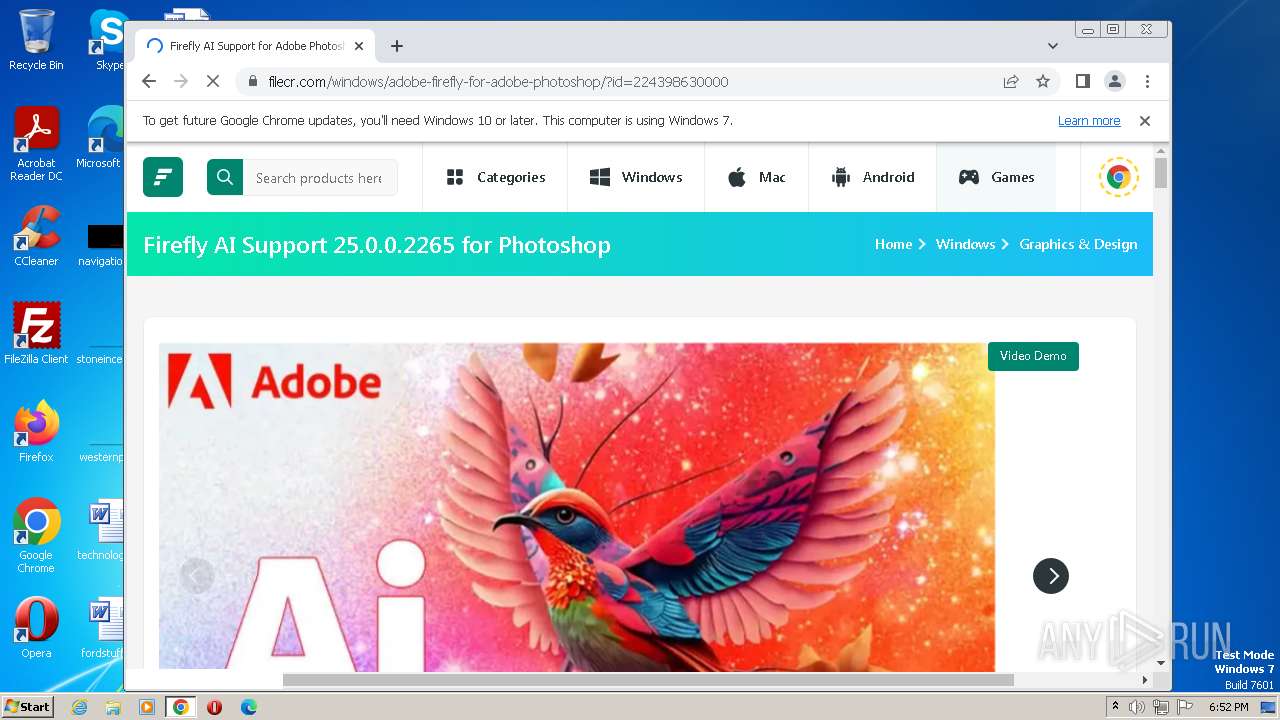Image resolution: width=1280 pixels, height=720 pixels.
Task: Select the CCleaner desktop icon
Action: click(36, 237)
